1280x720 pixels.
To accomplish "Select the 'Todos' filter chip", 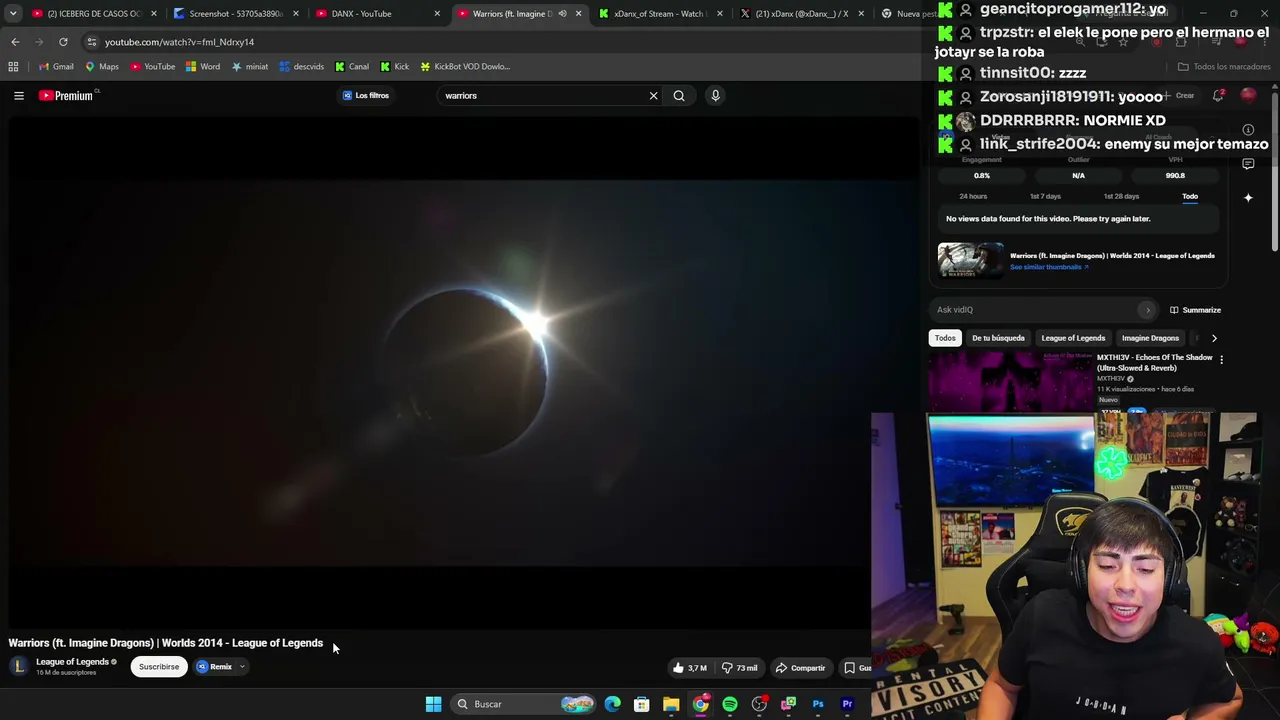I will click(945, 338).
